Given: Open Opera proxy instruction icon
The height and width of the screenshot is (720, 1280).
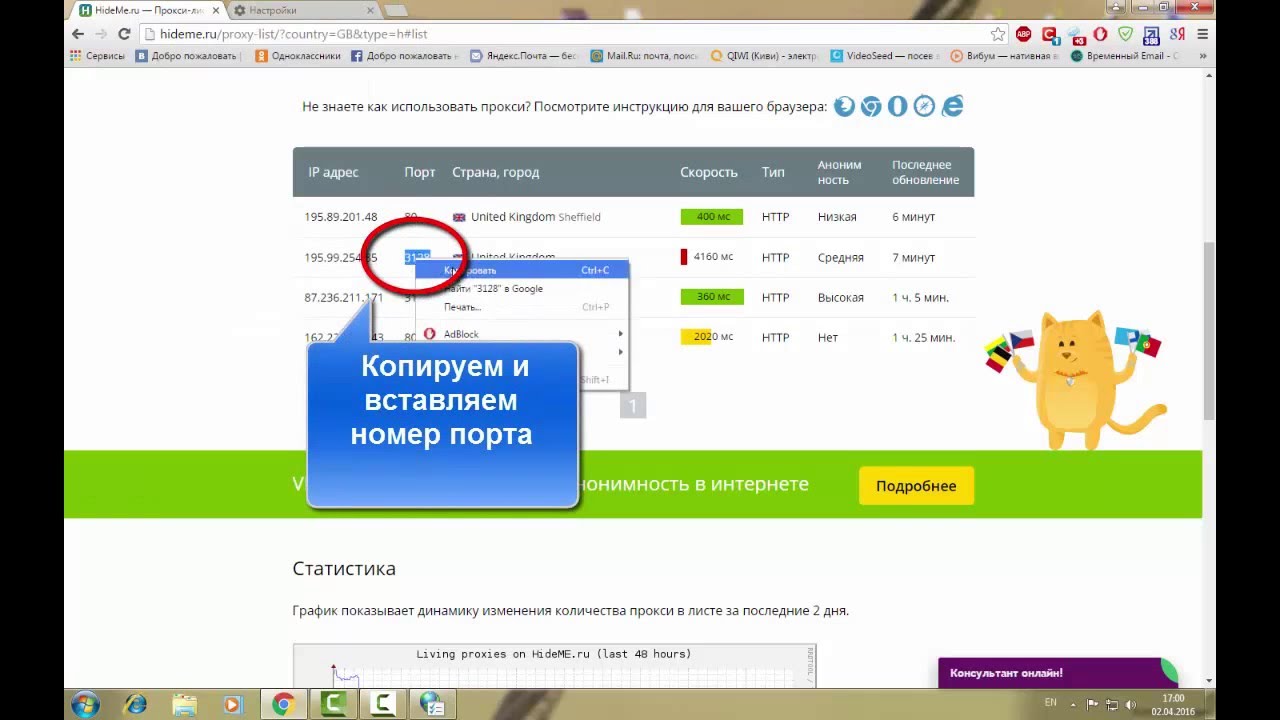Looking at the screenshot, I should pos(898,106).
